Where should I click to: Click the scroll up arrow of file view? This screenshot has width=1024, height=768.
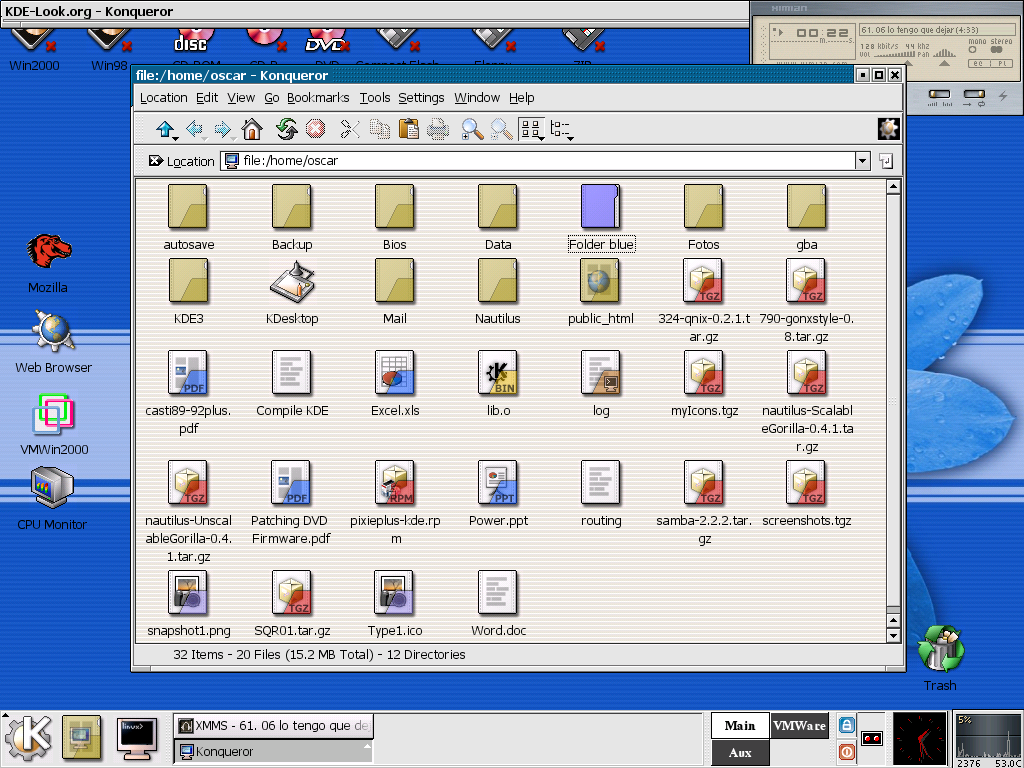point(893,187)
